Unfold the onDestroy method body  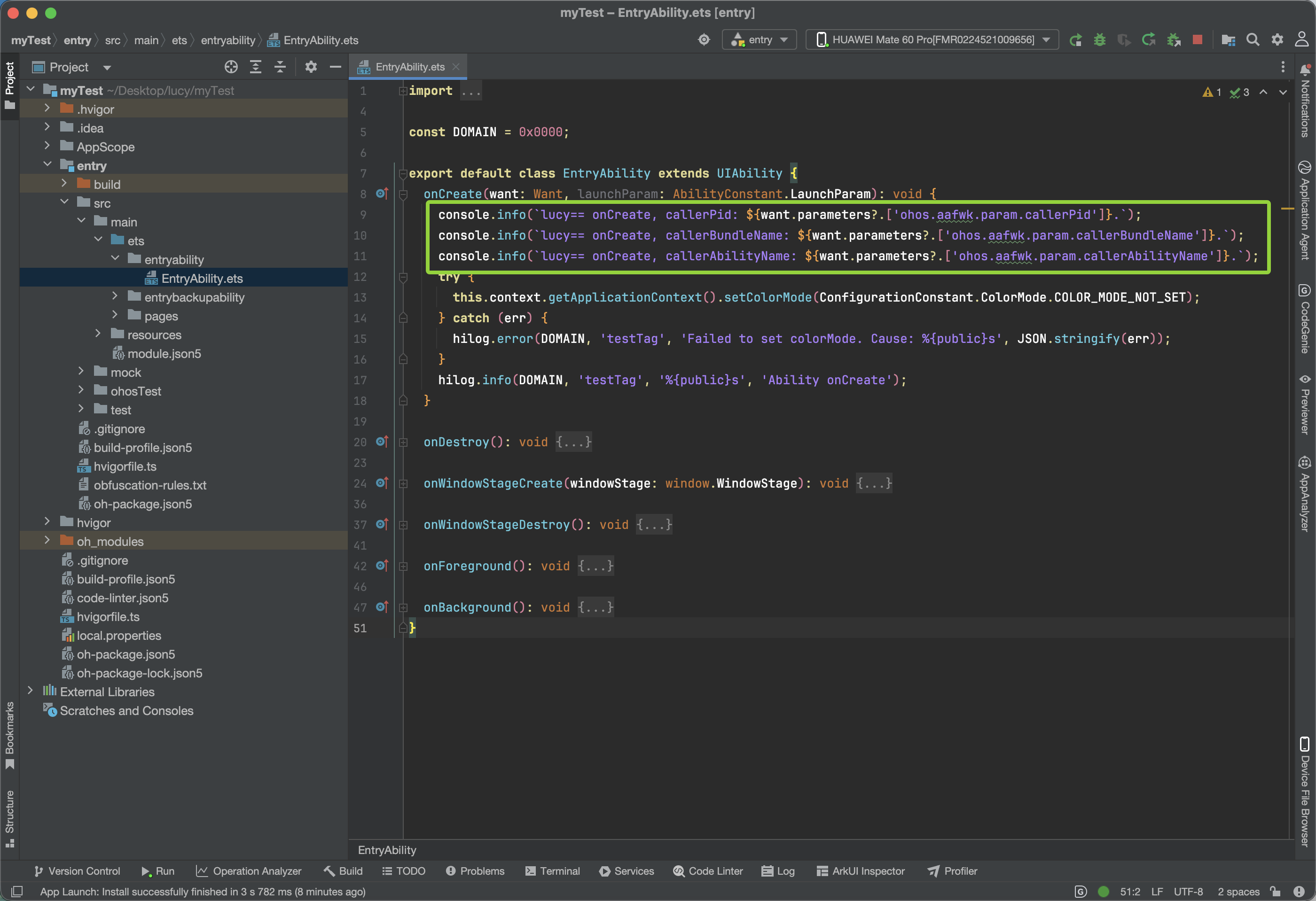(403, 442)
